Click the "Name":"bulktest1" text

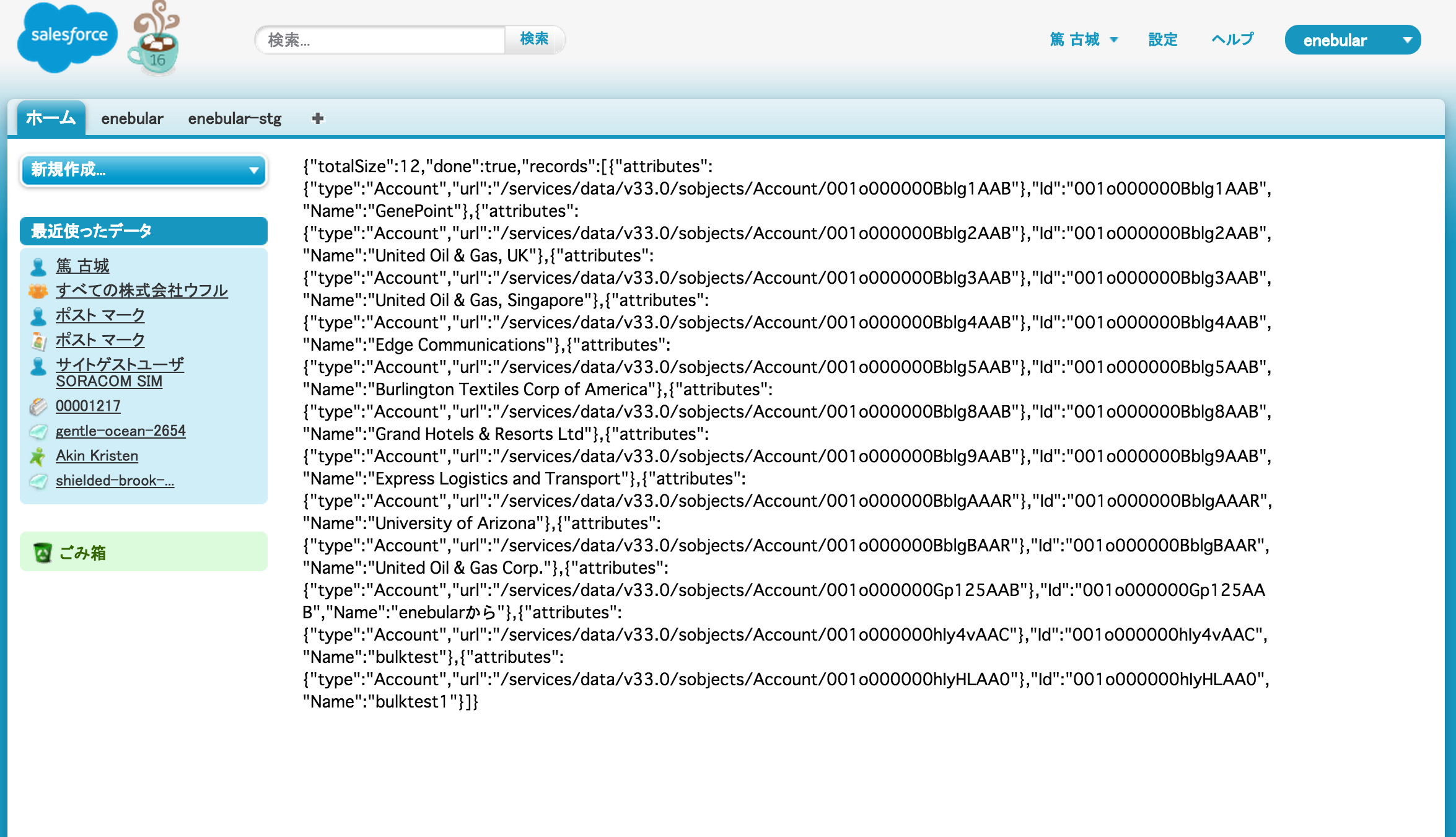380,702
